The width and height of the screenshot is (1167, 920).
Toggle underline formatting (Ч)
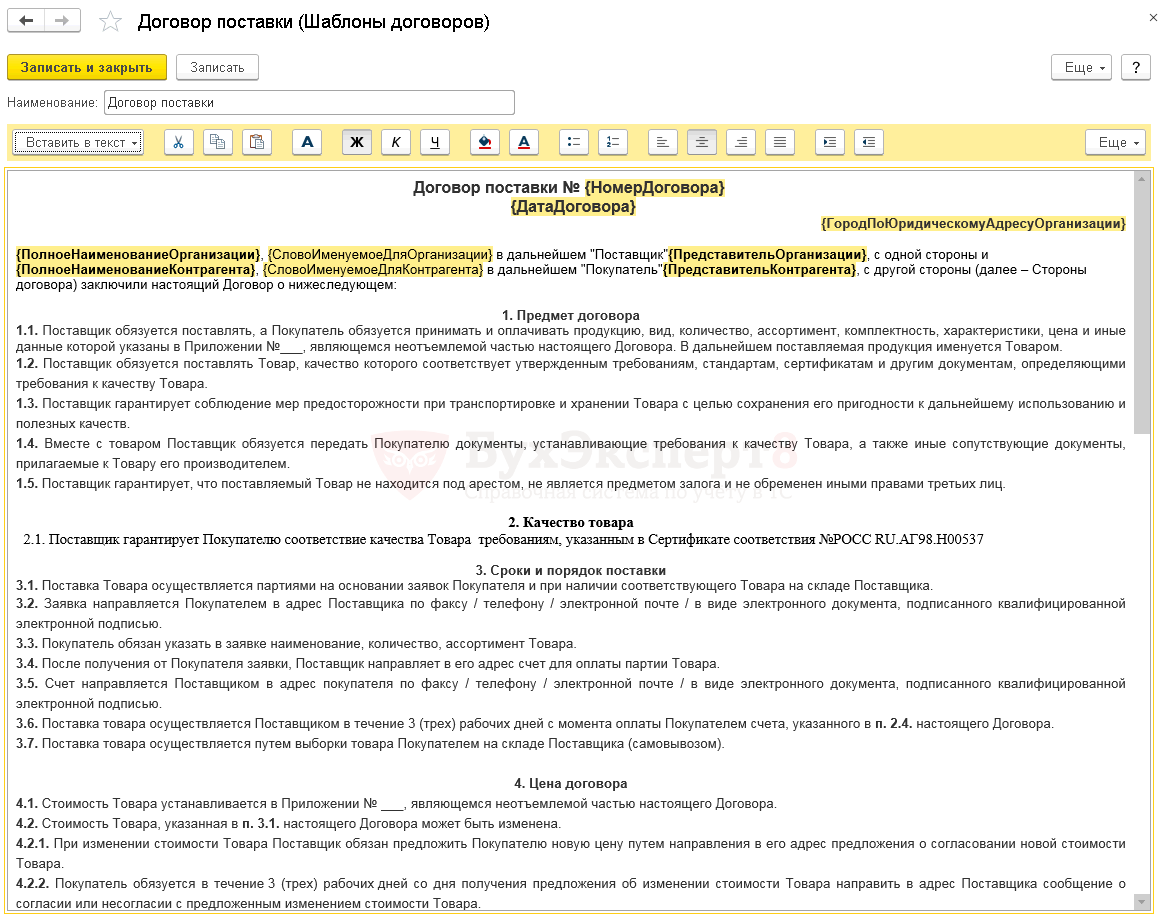coord(435,143)
